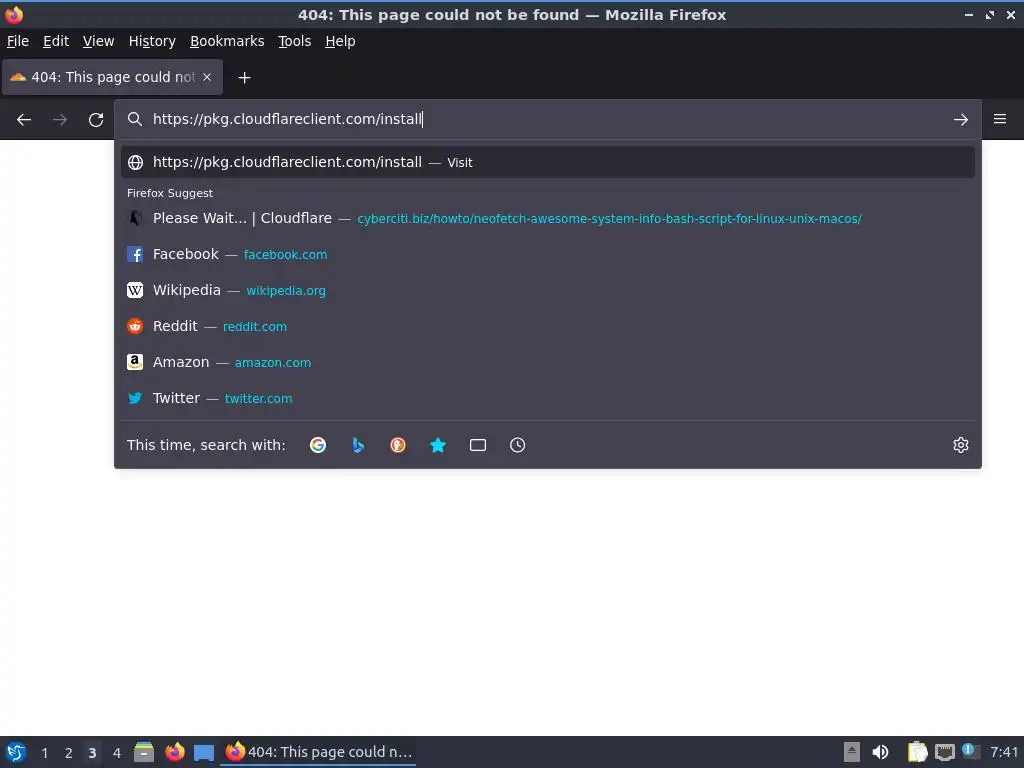Open the taskbar start menu icon
This screenshot has height=768, width=1024.
pos(16,752)
